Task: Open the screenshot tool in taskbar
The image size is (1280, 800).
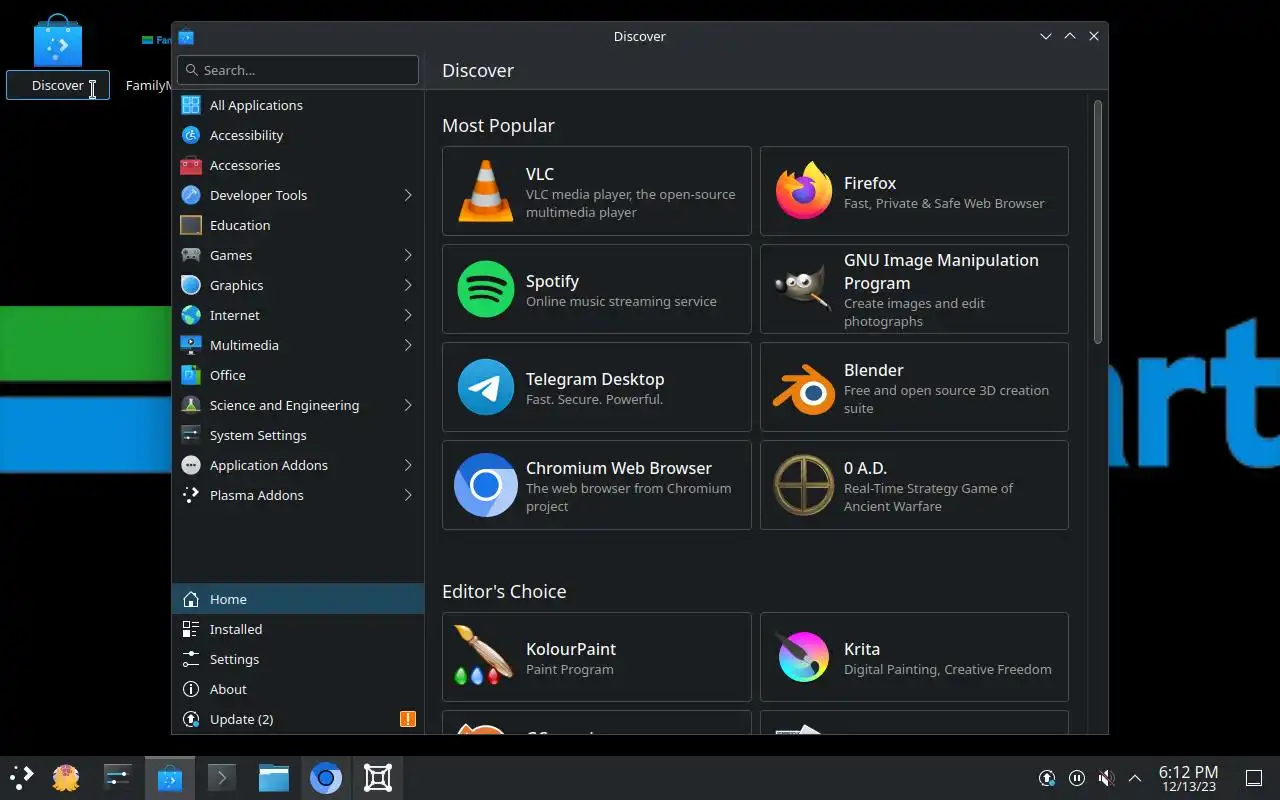Action: pos(378,777)
